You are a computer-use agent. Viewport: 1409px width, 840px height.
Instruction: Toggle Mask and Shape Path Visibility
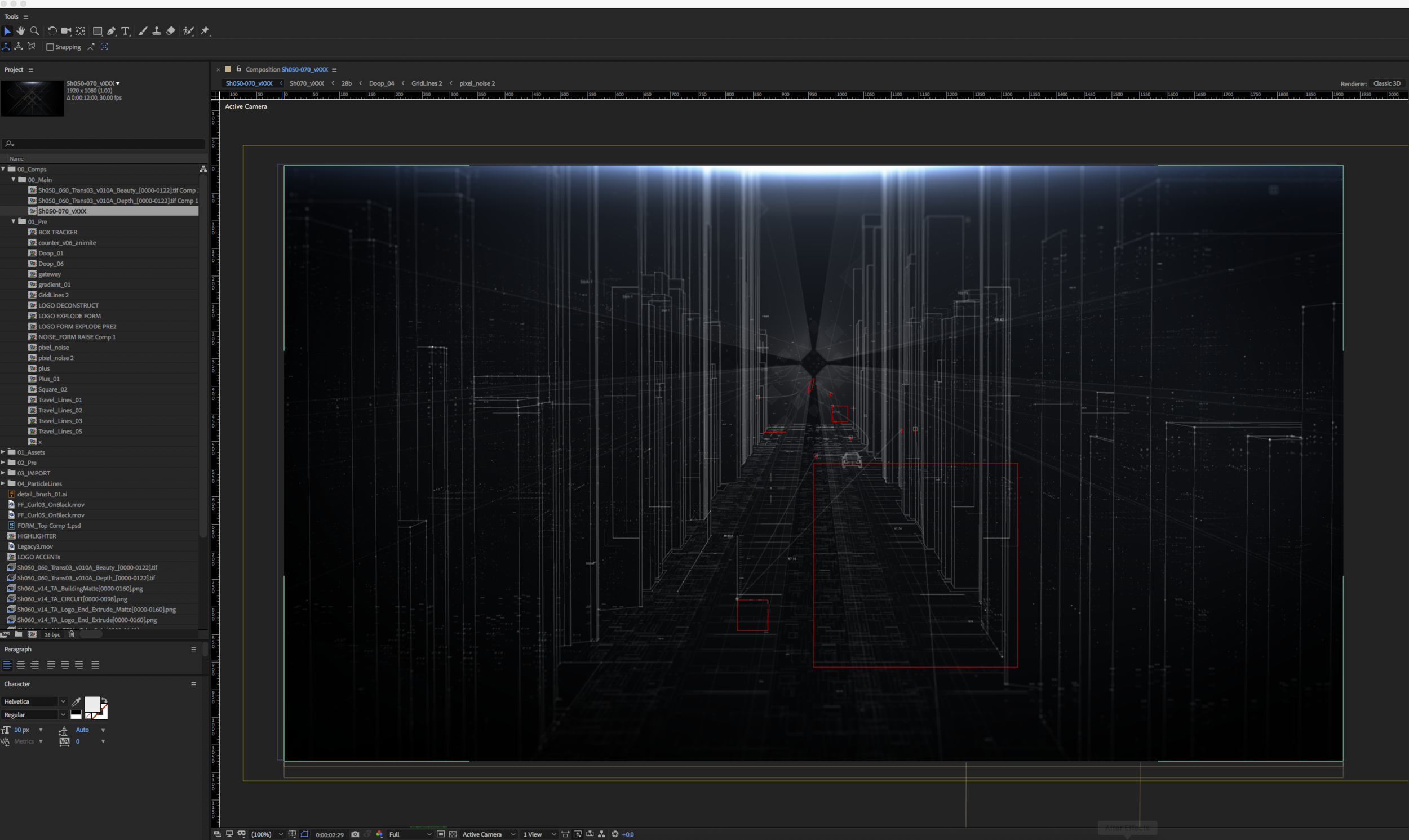tap(304, 834)
